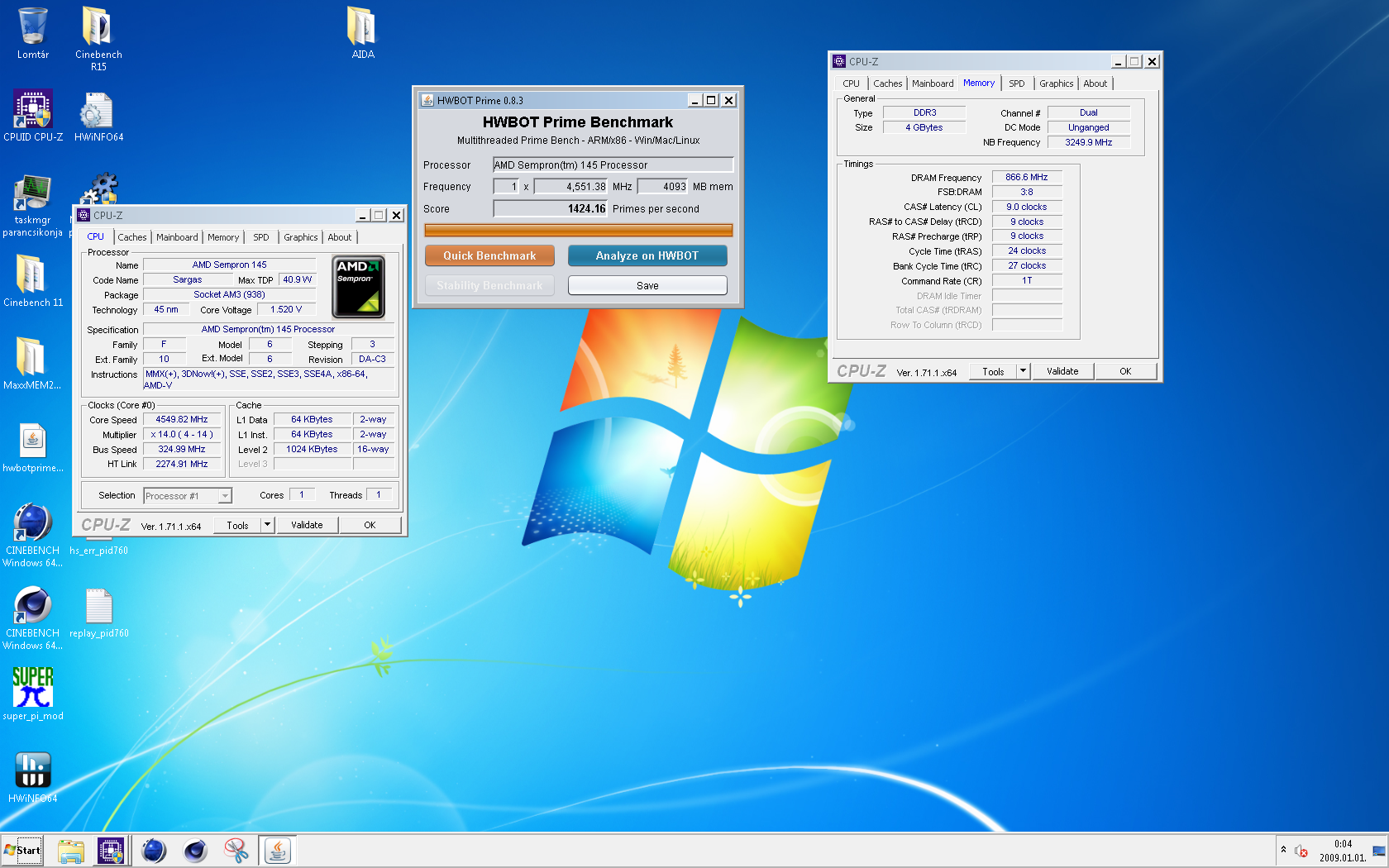Click OK in left CPU-Z window
1389x868 pixels.
point(370,525)
